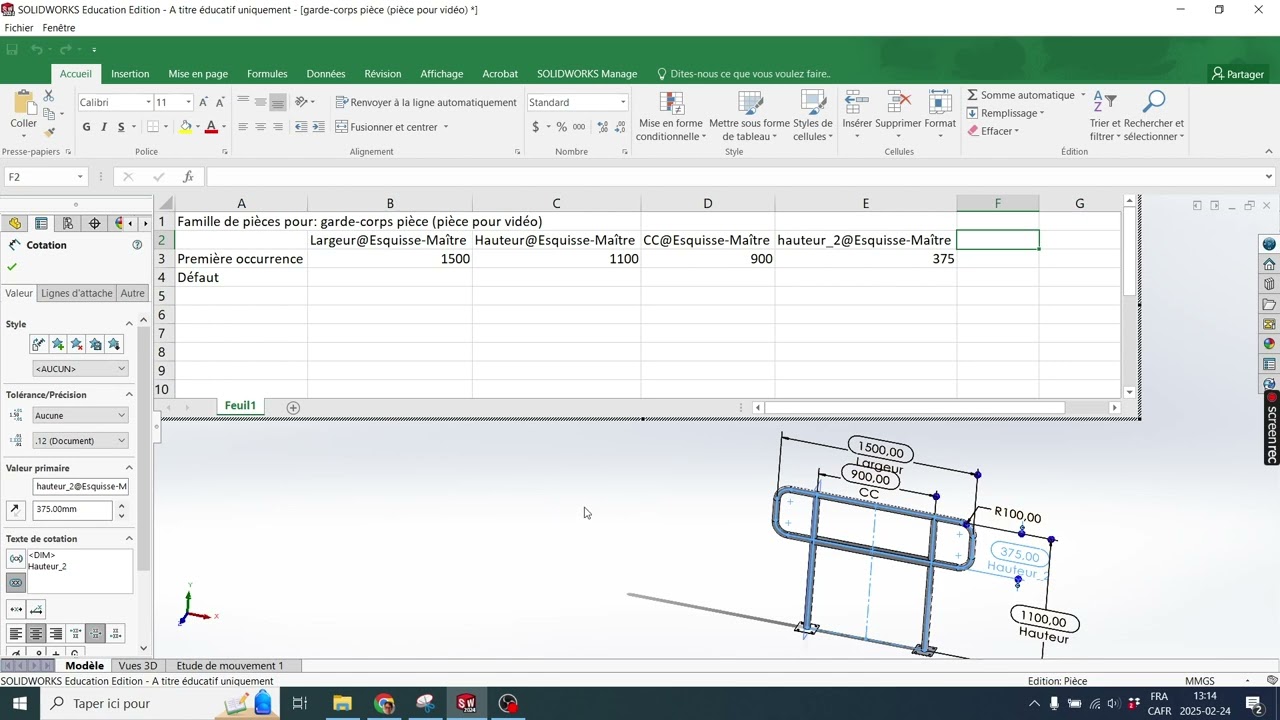Viewport: 1280px width, 720px height.
Task: Collapse the Texte de cotation section
Action: (x=129, y=539)
